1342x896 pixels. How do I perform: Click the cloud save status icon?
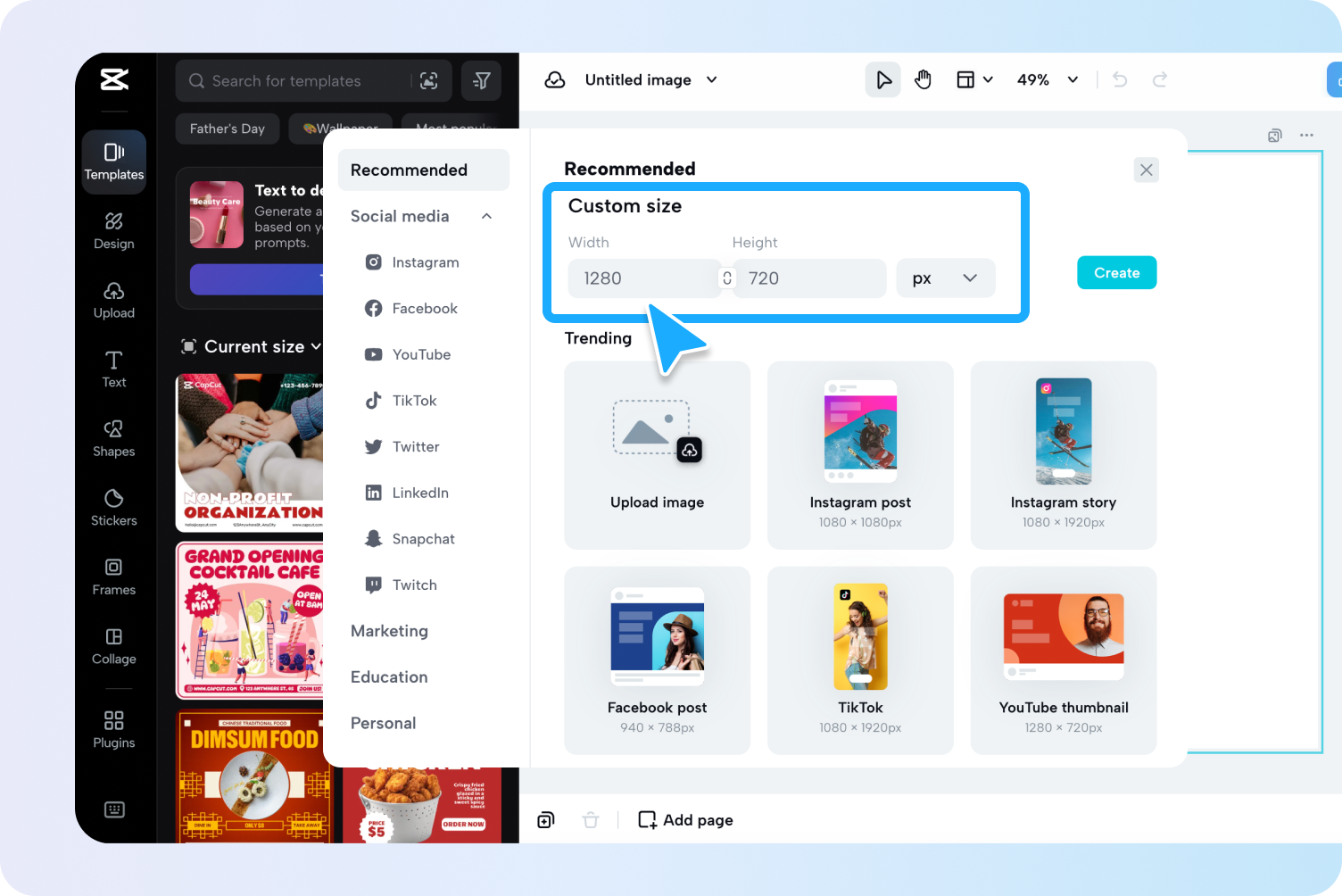[x=555, y=79]
